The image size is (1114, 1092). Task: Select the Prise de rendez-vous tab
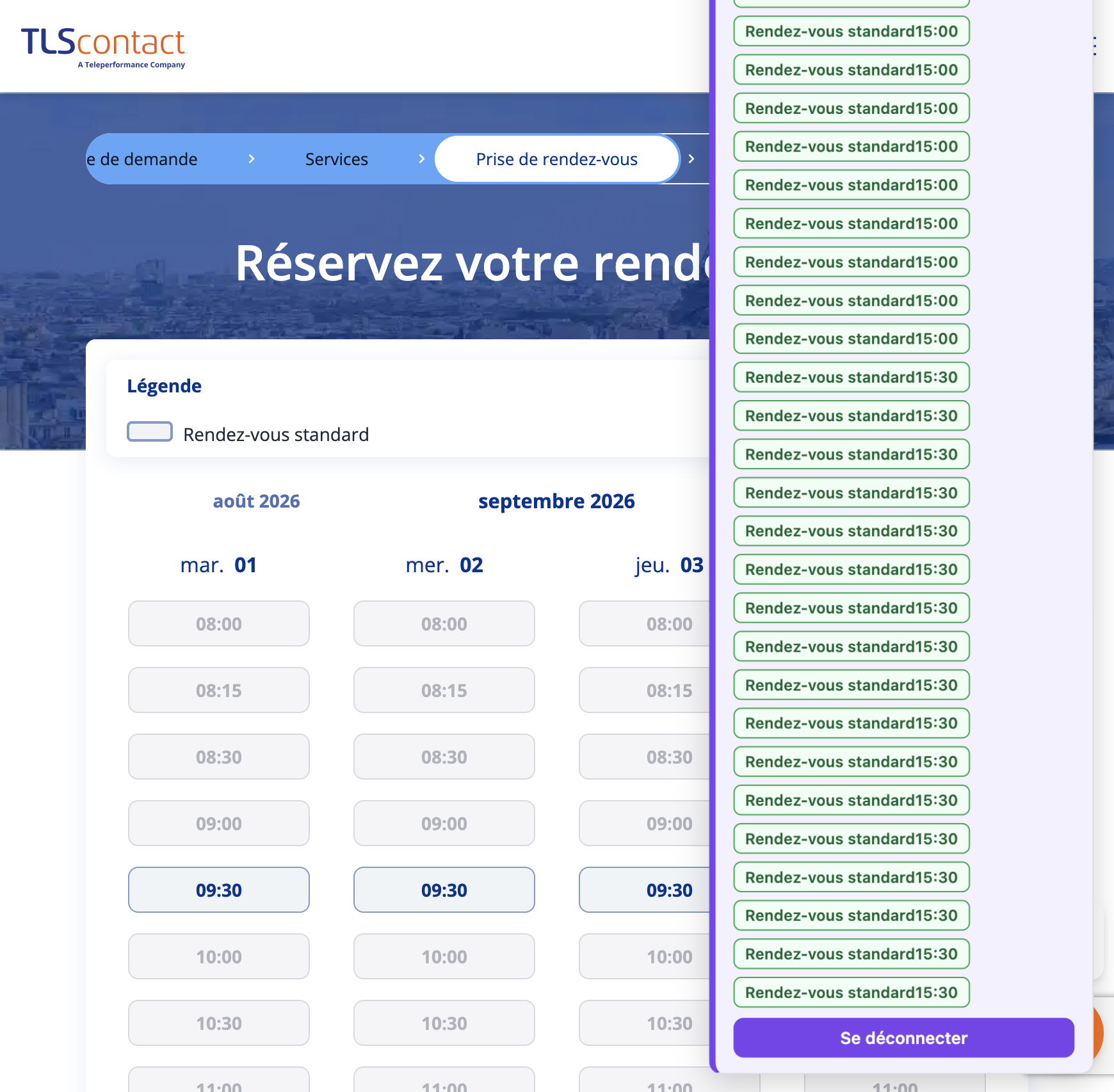coord(556,159)
